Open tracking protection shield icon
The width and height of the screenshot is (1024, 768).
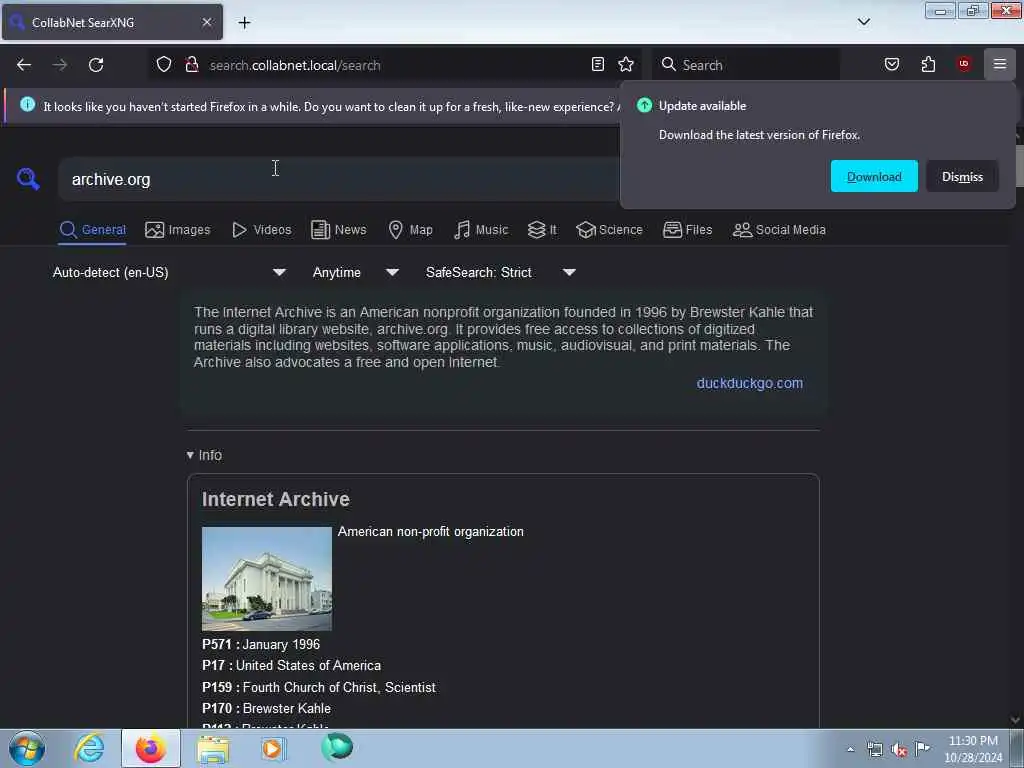(164, 65)
